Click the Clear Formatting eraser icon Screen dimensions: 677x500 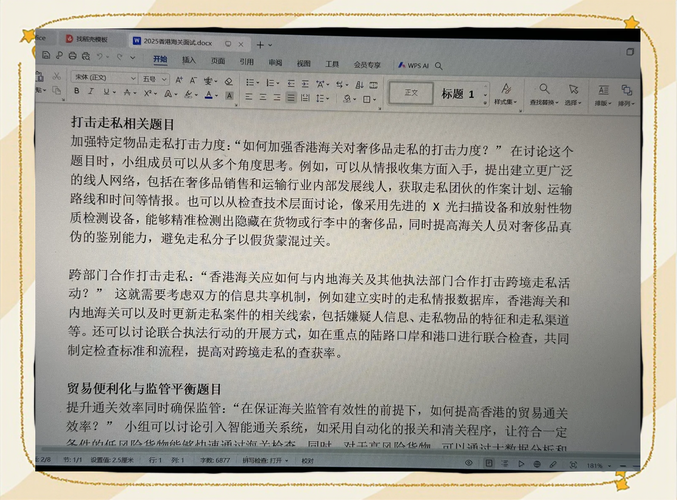(x=229, y=81)
